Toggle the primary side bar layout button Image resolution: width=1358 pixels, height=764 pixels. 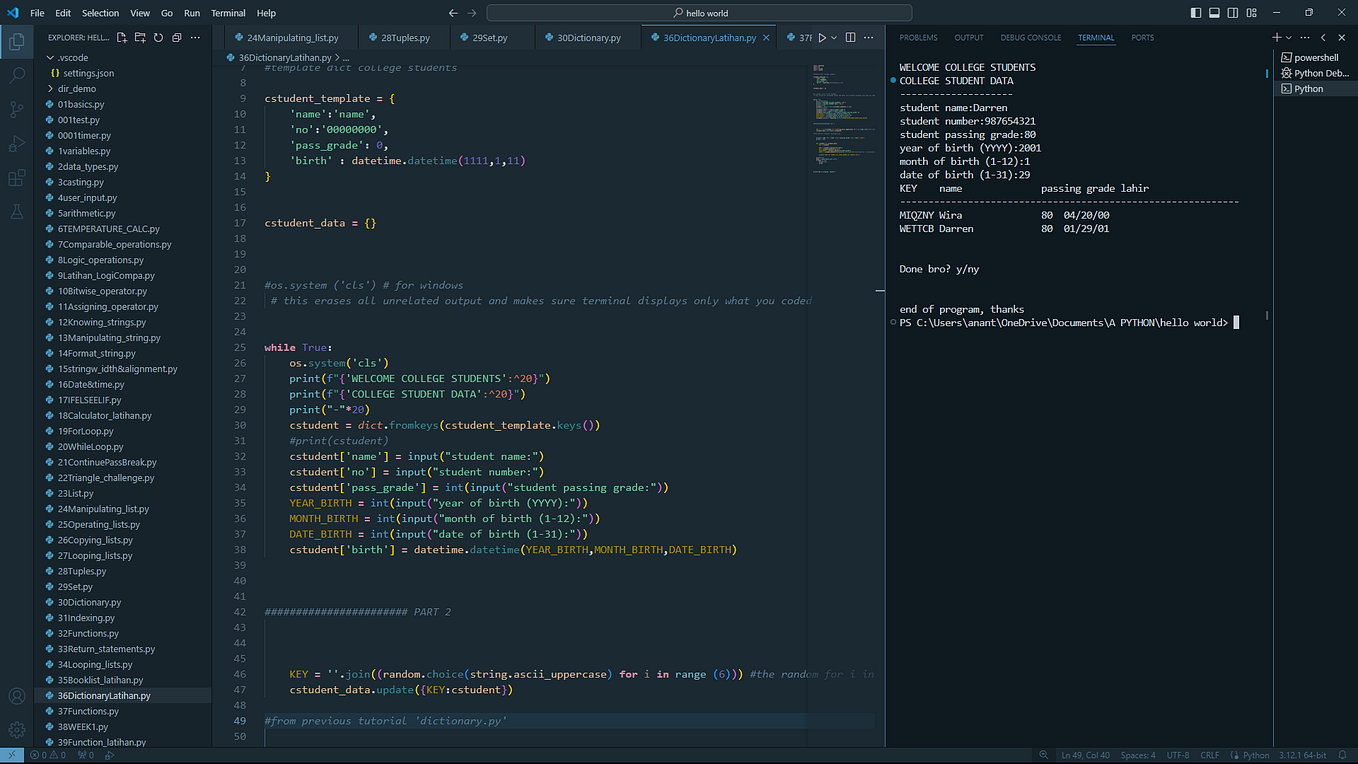[x=1196, y=13]
